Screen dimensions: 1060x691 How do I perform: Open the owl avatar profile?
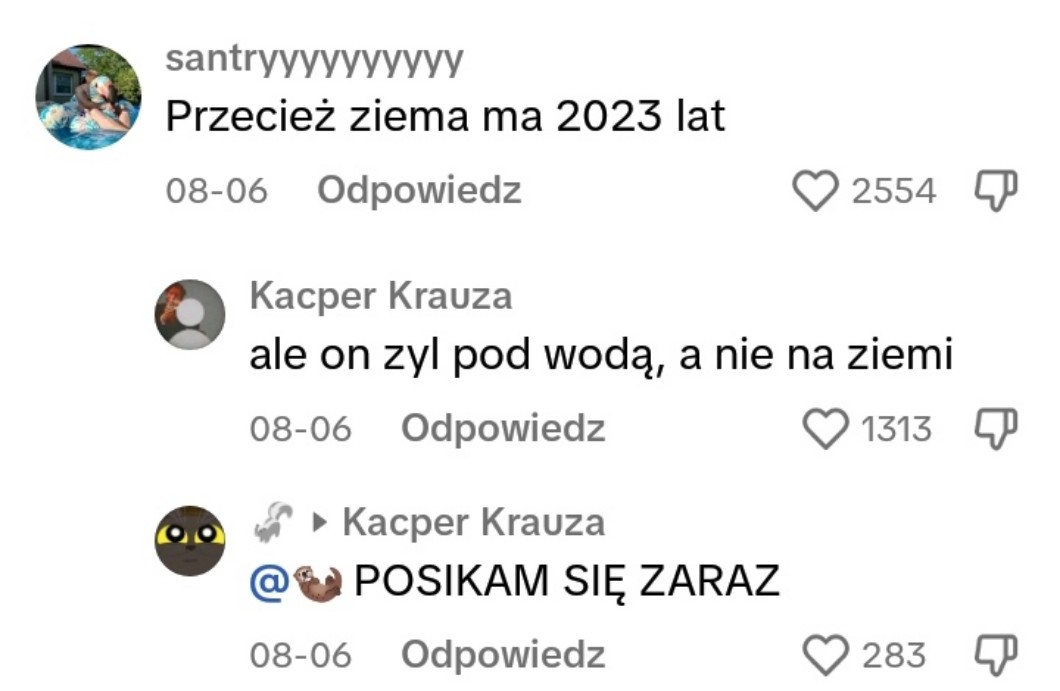point(190,541)
